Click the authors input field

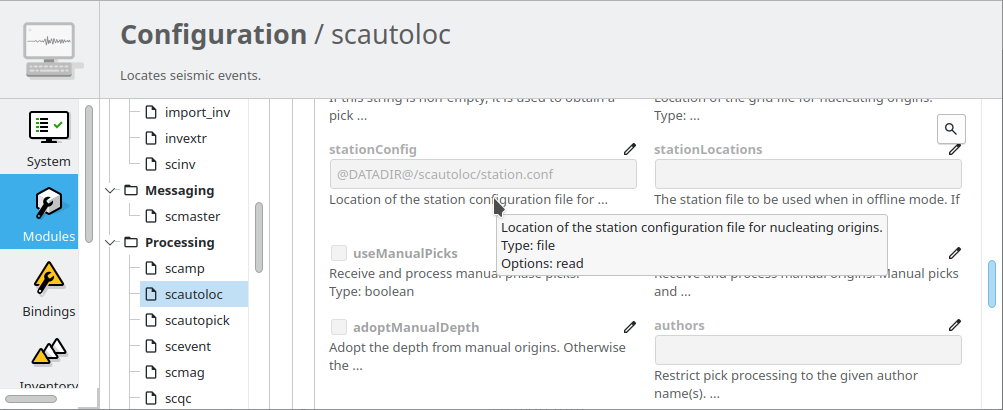pyautogui.click(x=808, y=350)
